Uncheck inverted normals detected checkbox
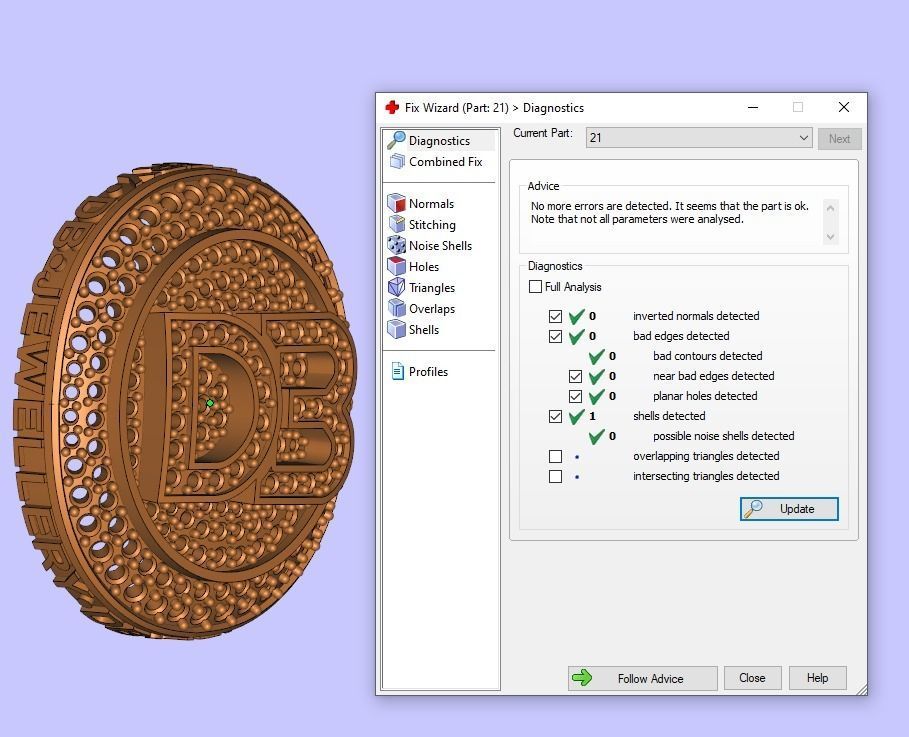Viewport: 909px width, 737px height. (555, 316)
